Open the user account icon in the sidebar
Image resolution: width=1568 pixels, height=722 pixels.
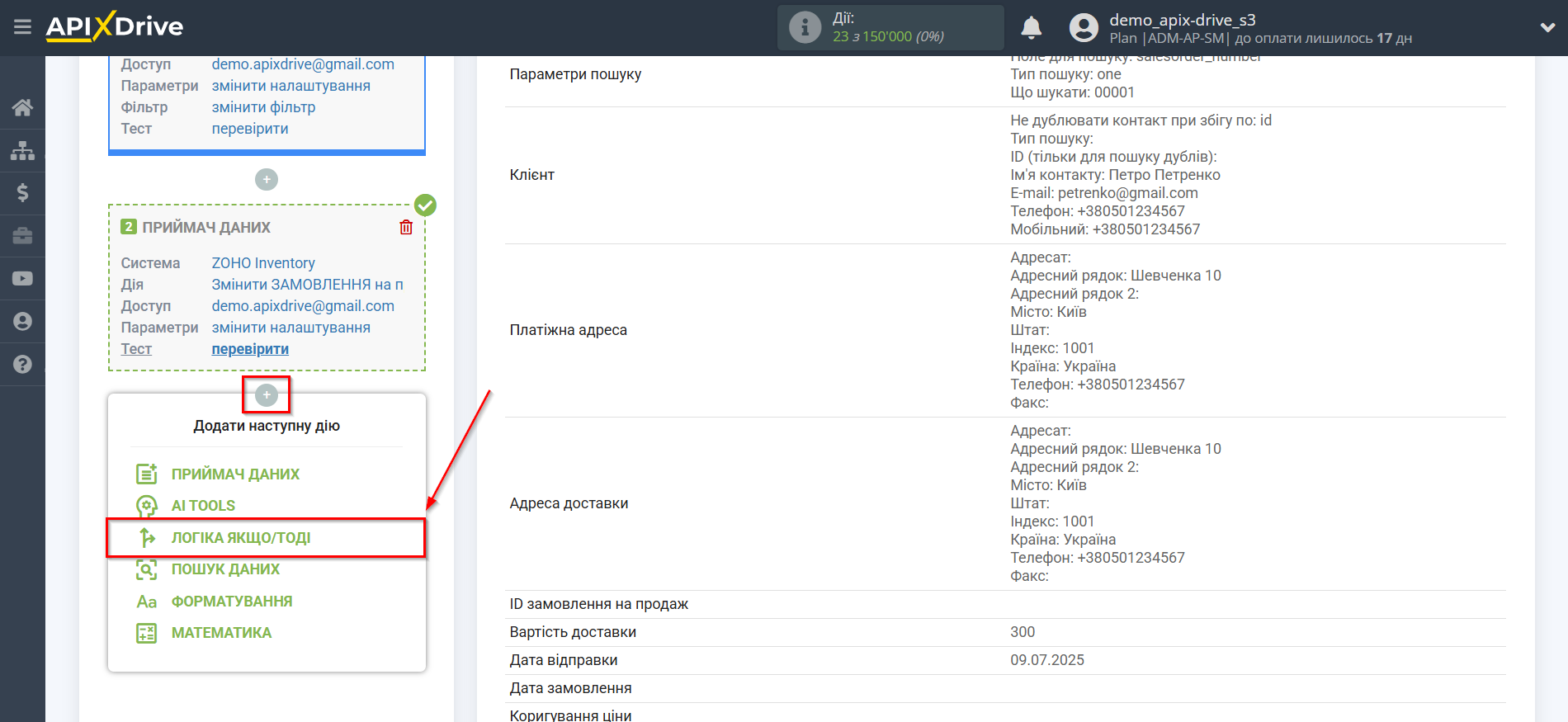pos(22,322)
